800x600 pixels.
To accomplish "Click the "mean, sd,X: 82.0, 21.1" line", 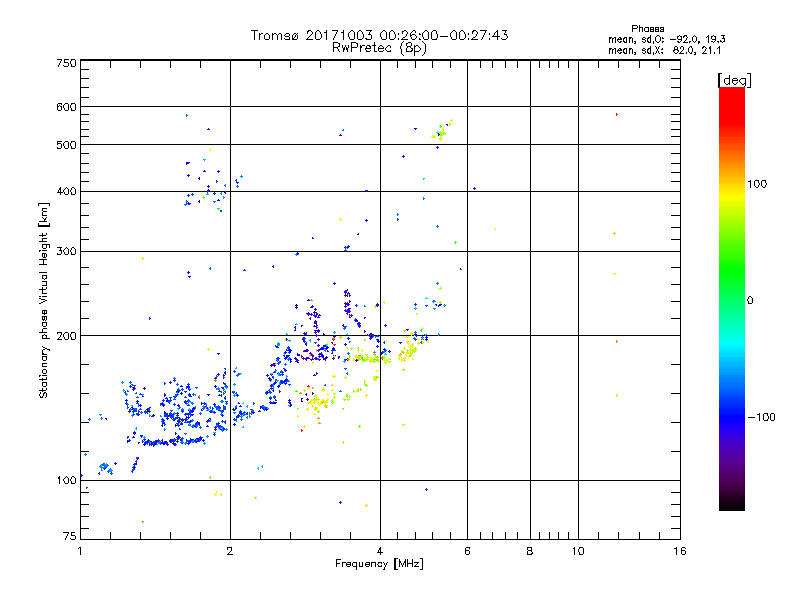I will (664, 50).
